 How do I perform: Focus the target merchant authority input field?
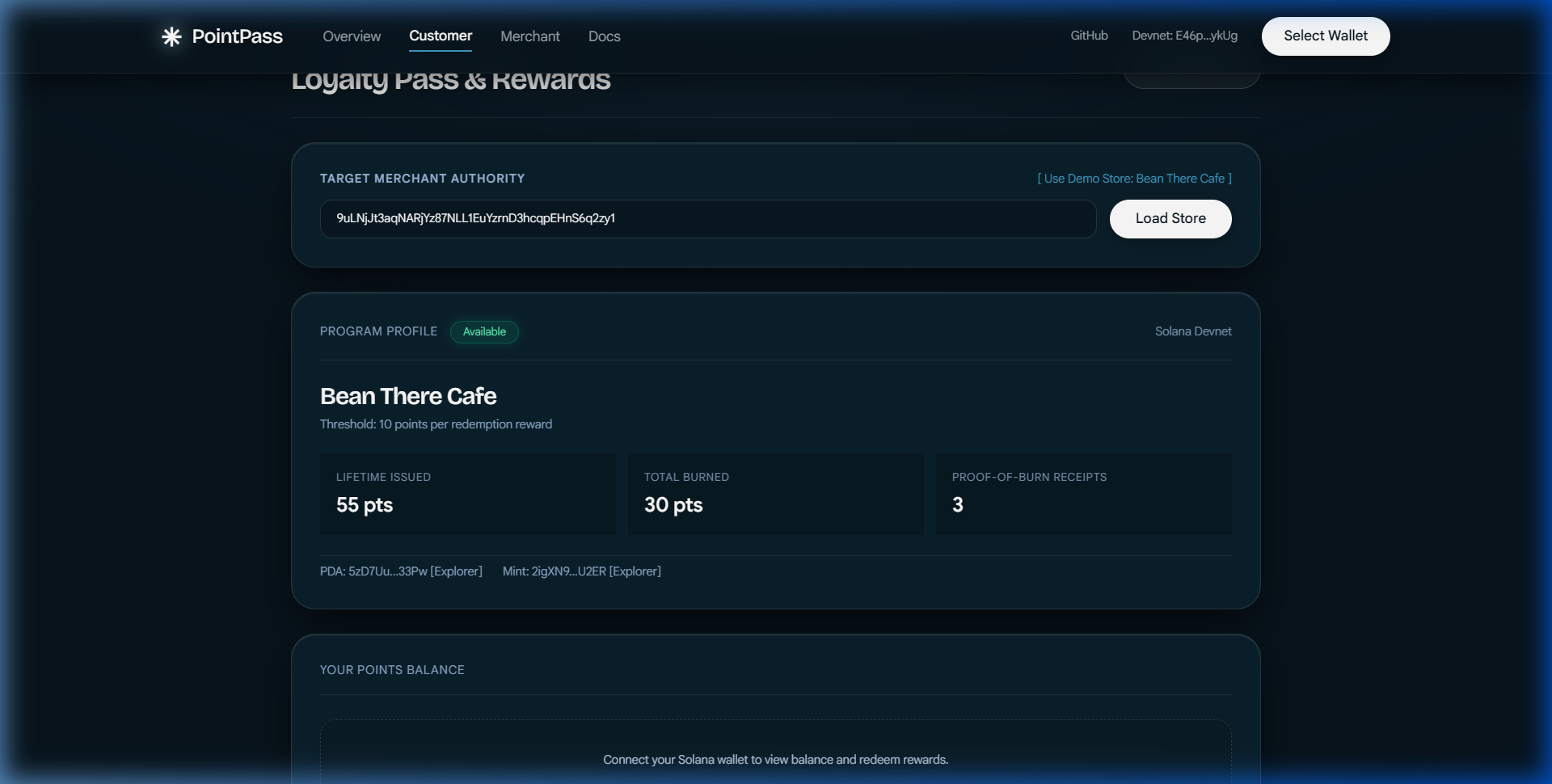coord(708,219)
